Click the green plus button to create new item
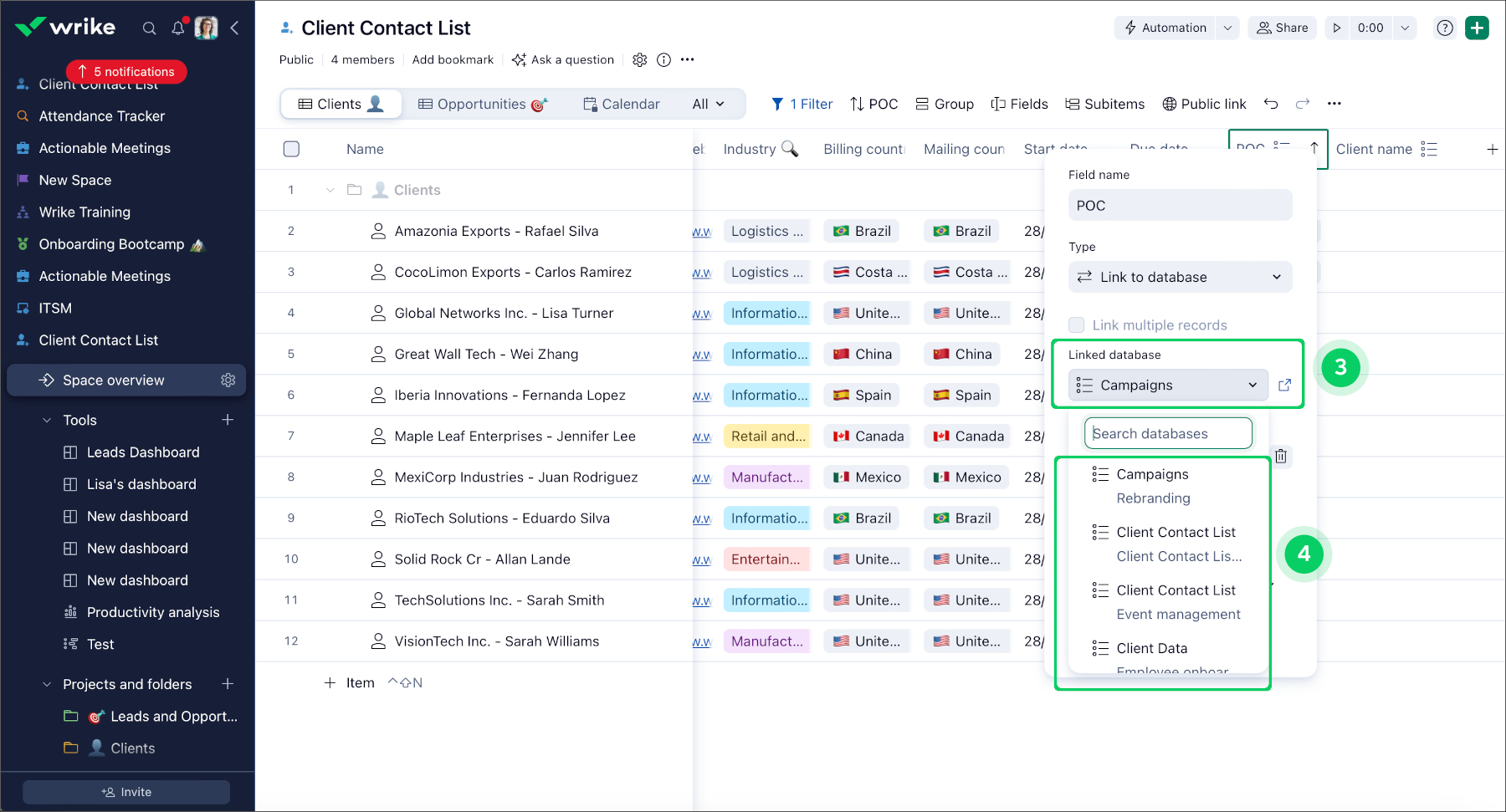 (x=1478, y=28)
